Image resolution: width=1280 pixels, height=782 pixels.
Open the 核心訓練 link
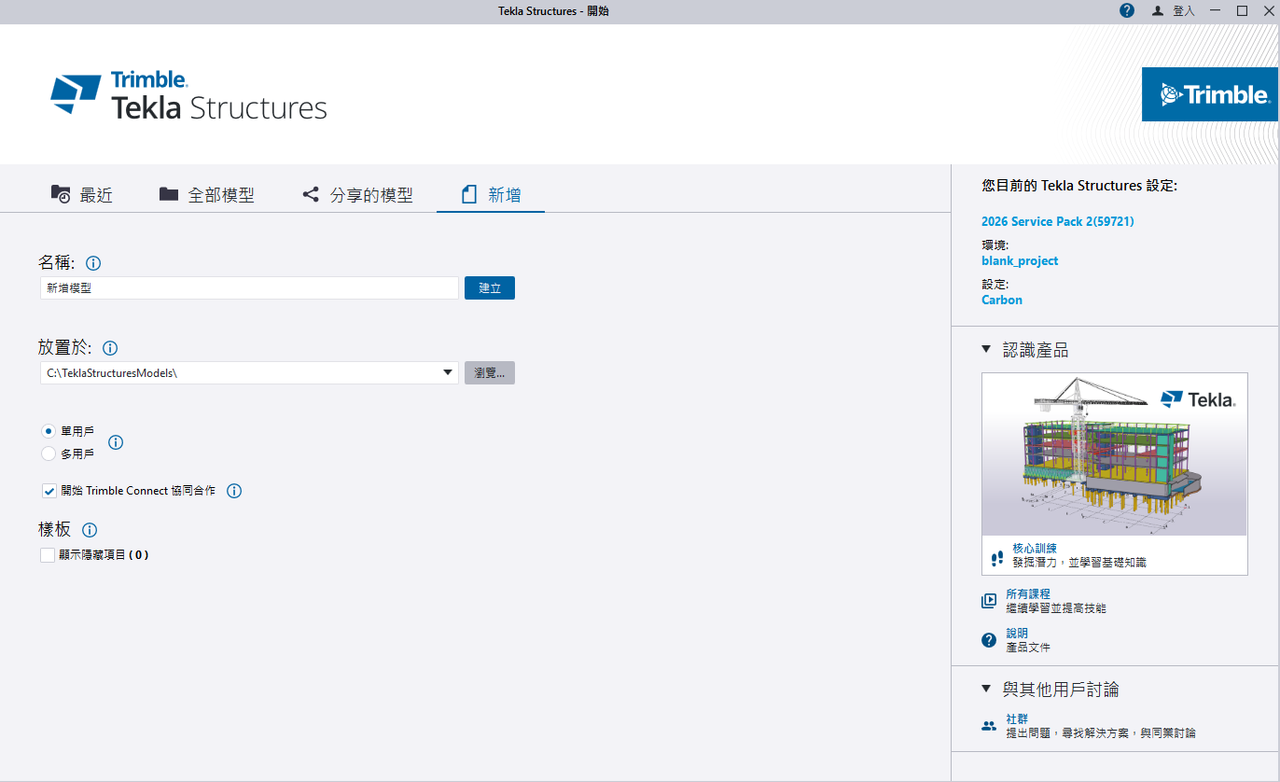click(x=1035, y=548)
